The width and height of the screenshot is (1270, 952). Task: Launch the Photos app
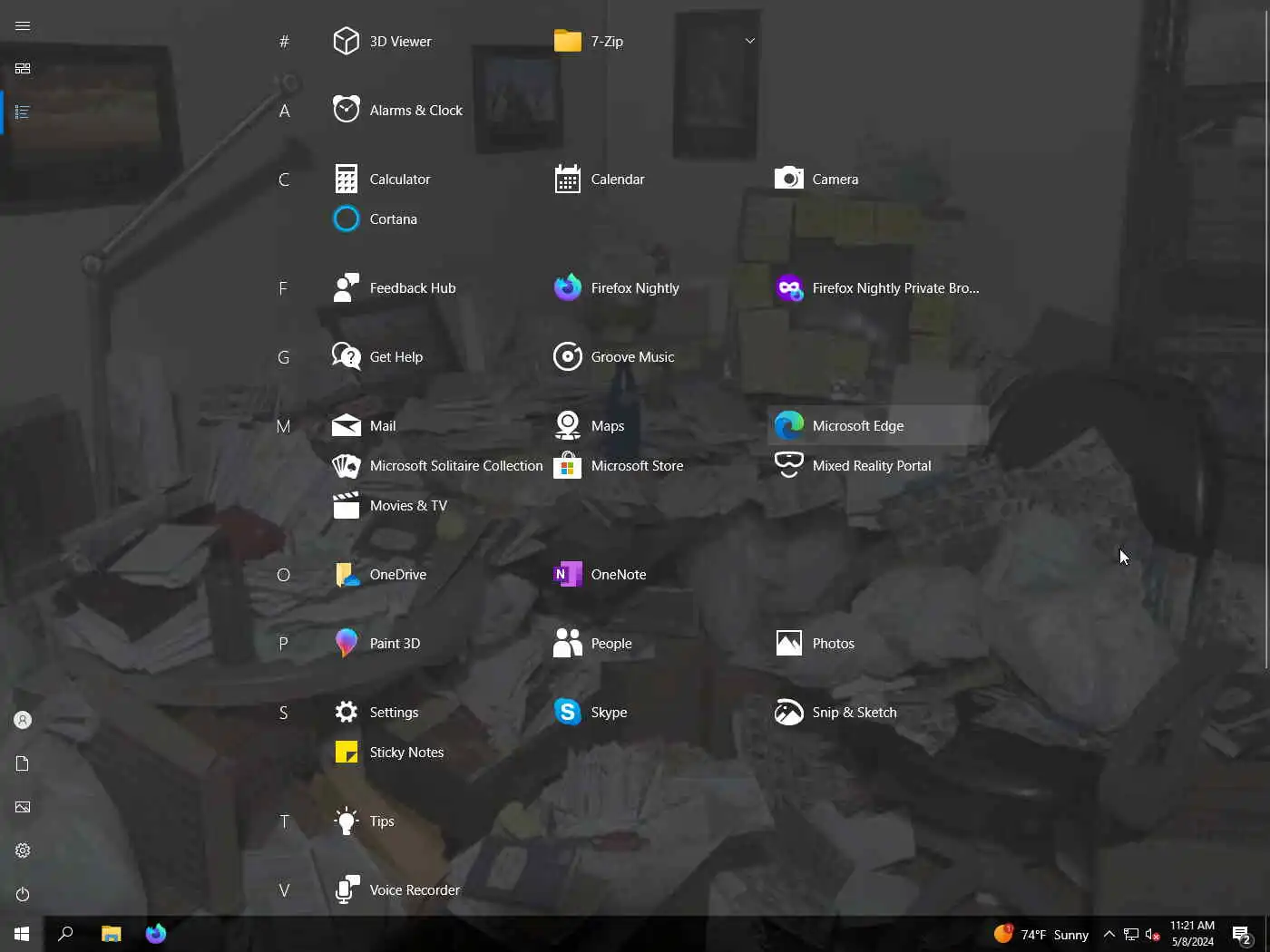[877, 643]
